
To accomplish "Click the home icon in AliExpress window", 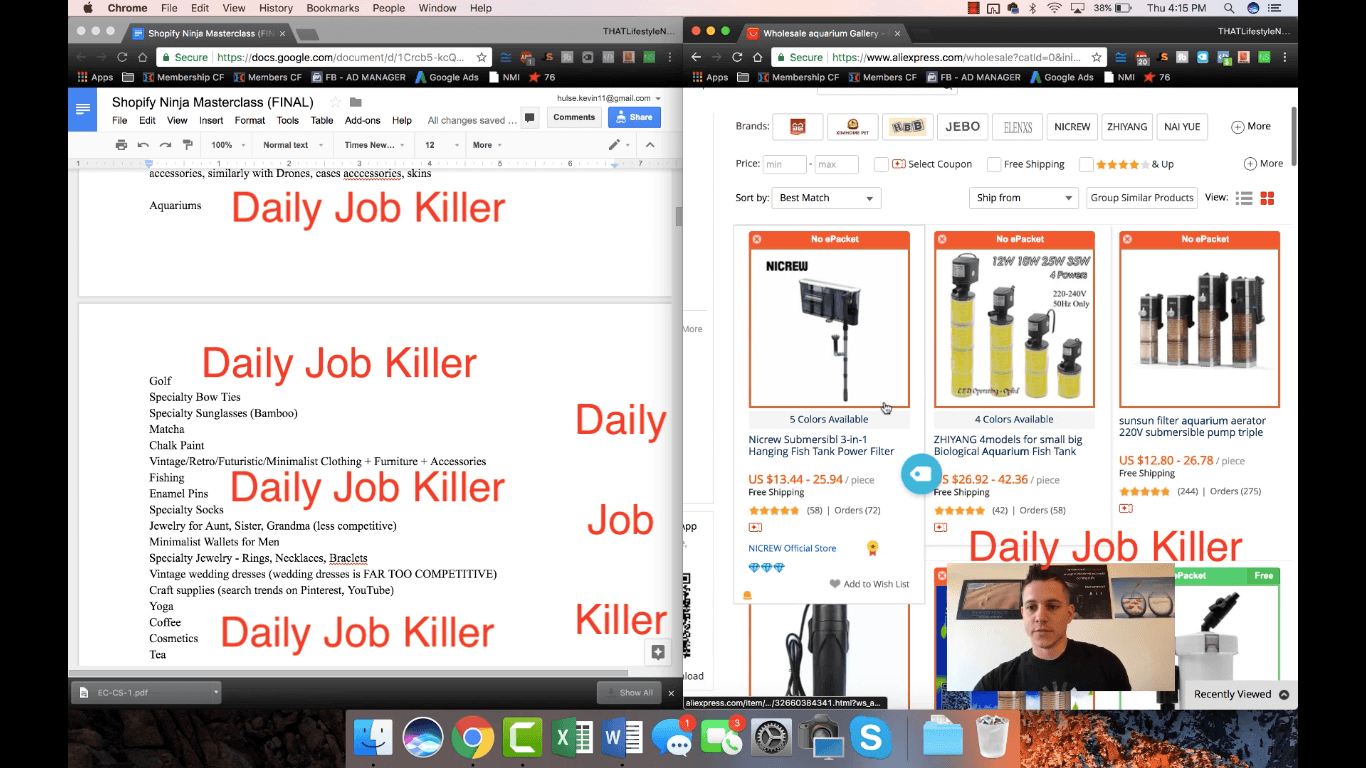I will pos(758,57).
